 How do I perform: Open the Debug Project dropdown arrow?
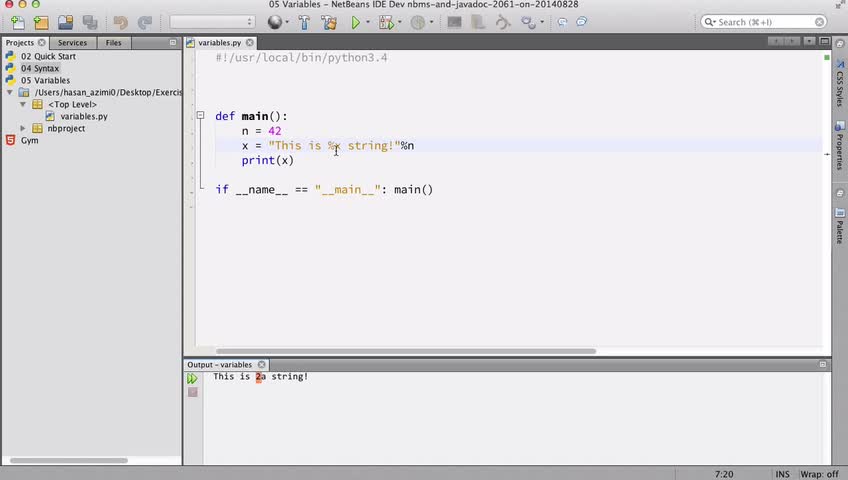(x=400, y=22)
